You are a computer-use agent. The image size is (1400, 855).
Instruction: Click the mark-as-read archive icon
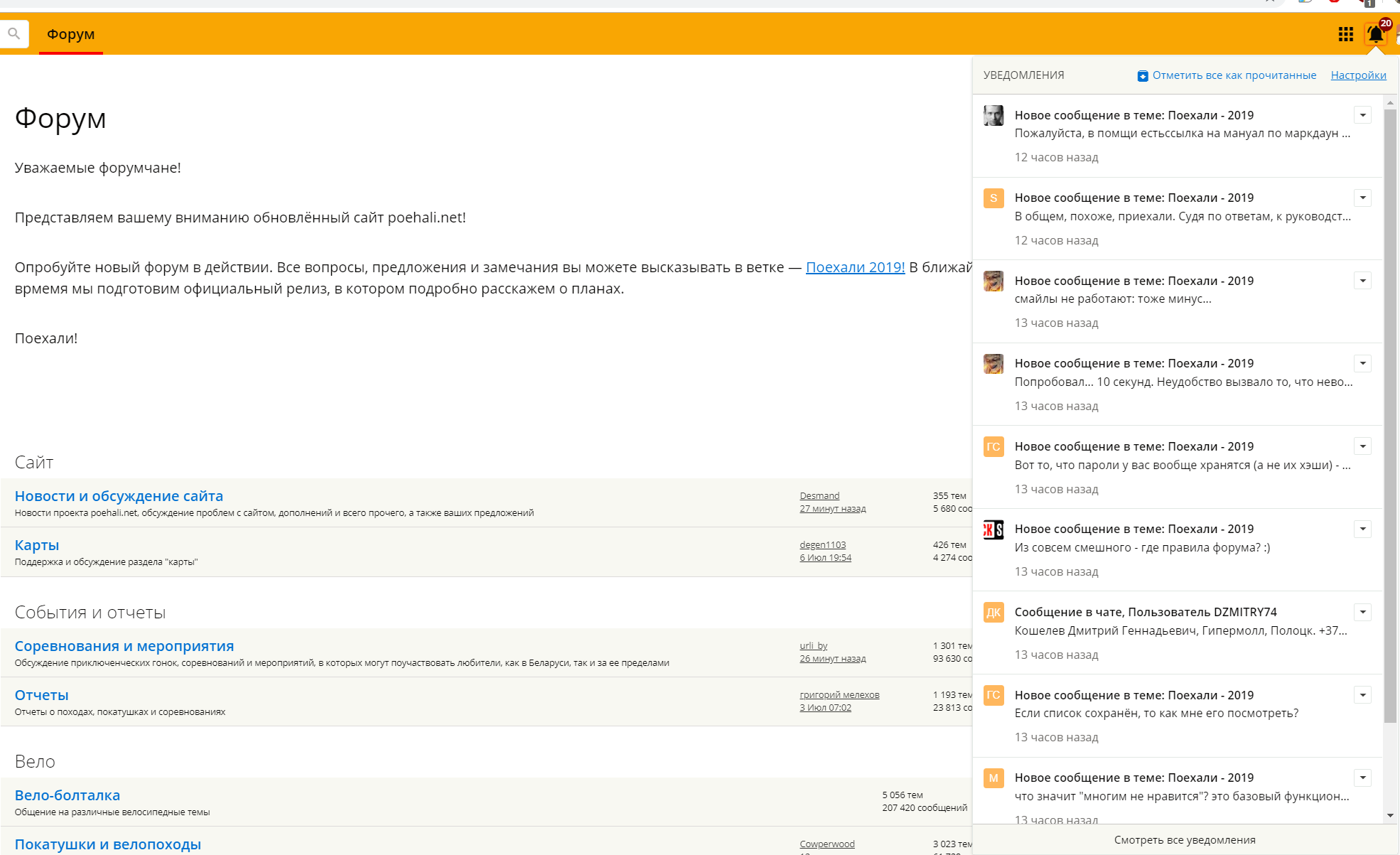[x=1143, y=76]
